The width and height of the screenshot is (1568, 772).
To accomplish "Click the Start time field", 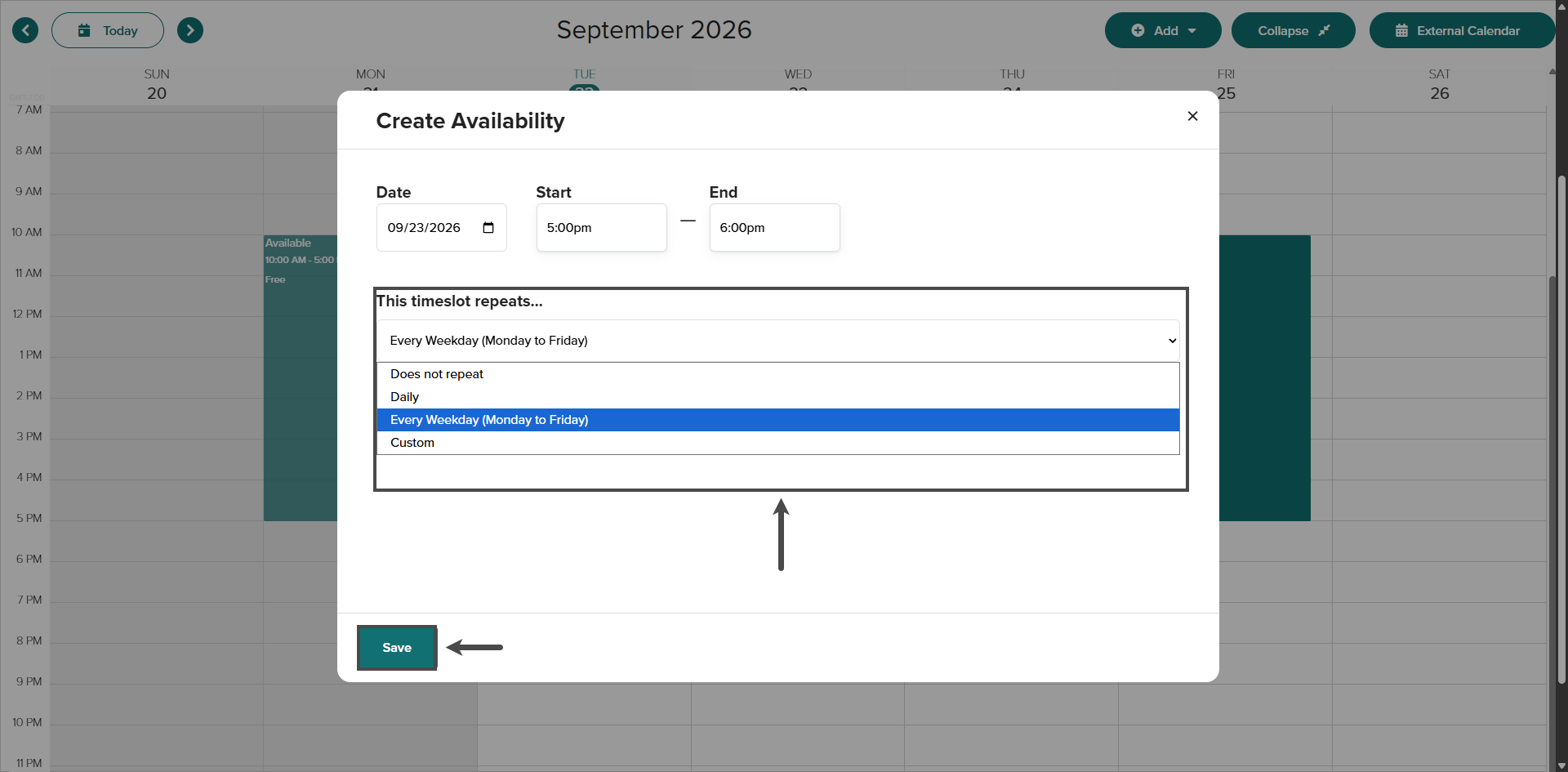I will (601, 228).
